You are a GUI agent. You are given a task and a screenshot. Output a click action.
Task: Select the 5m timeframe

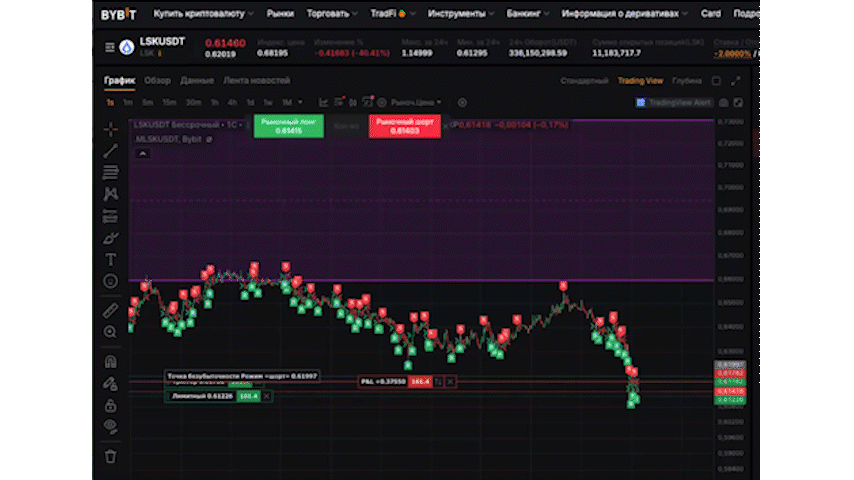147,102
